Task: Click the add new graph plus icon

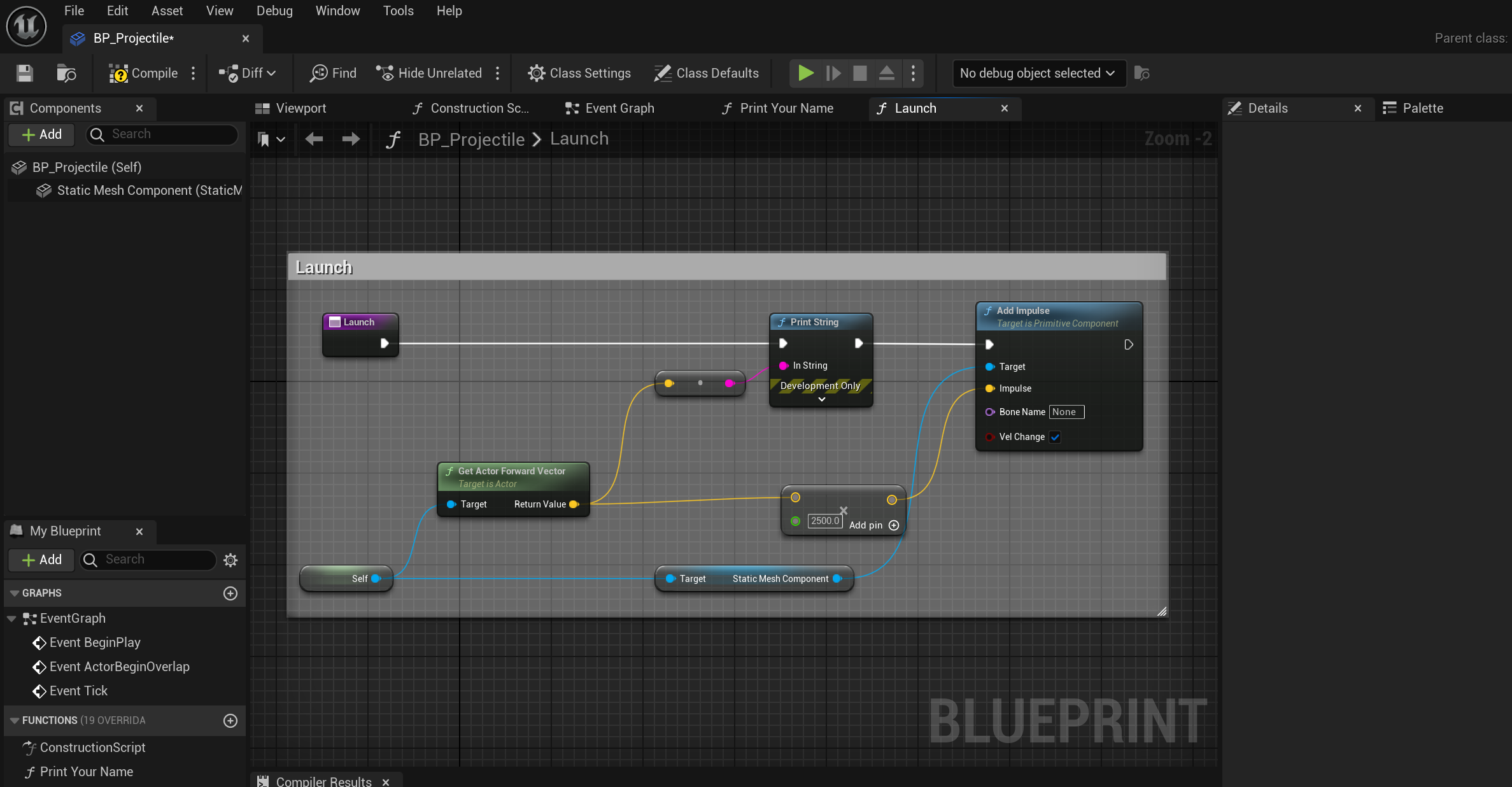Action: tap(230, 593)
